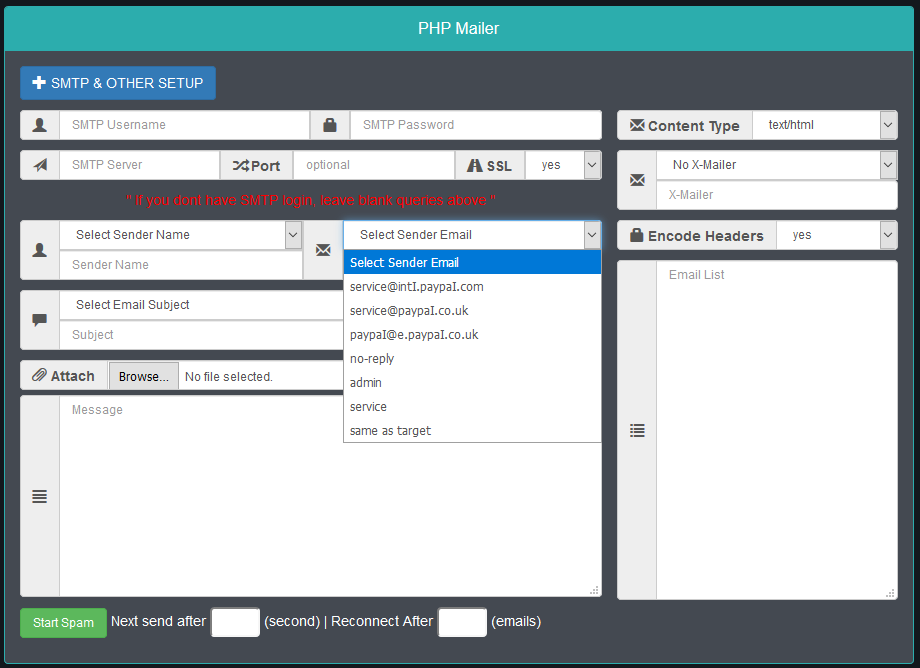The image size is (920, 668).
Task: Click the list icon left of Email List
Action: click(637, 430)
